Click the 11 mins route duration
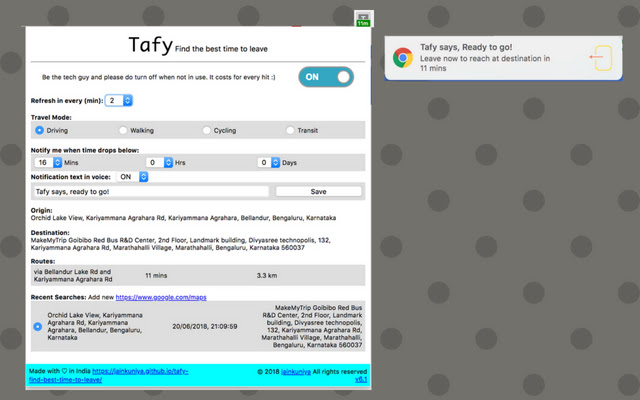 156,276
